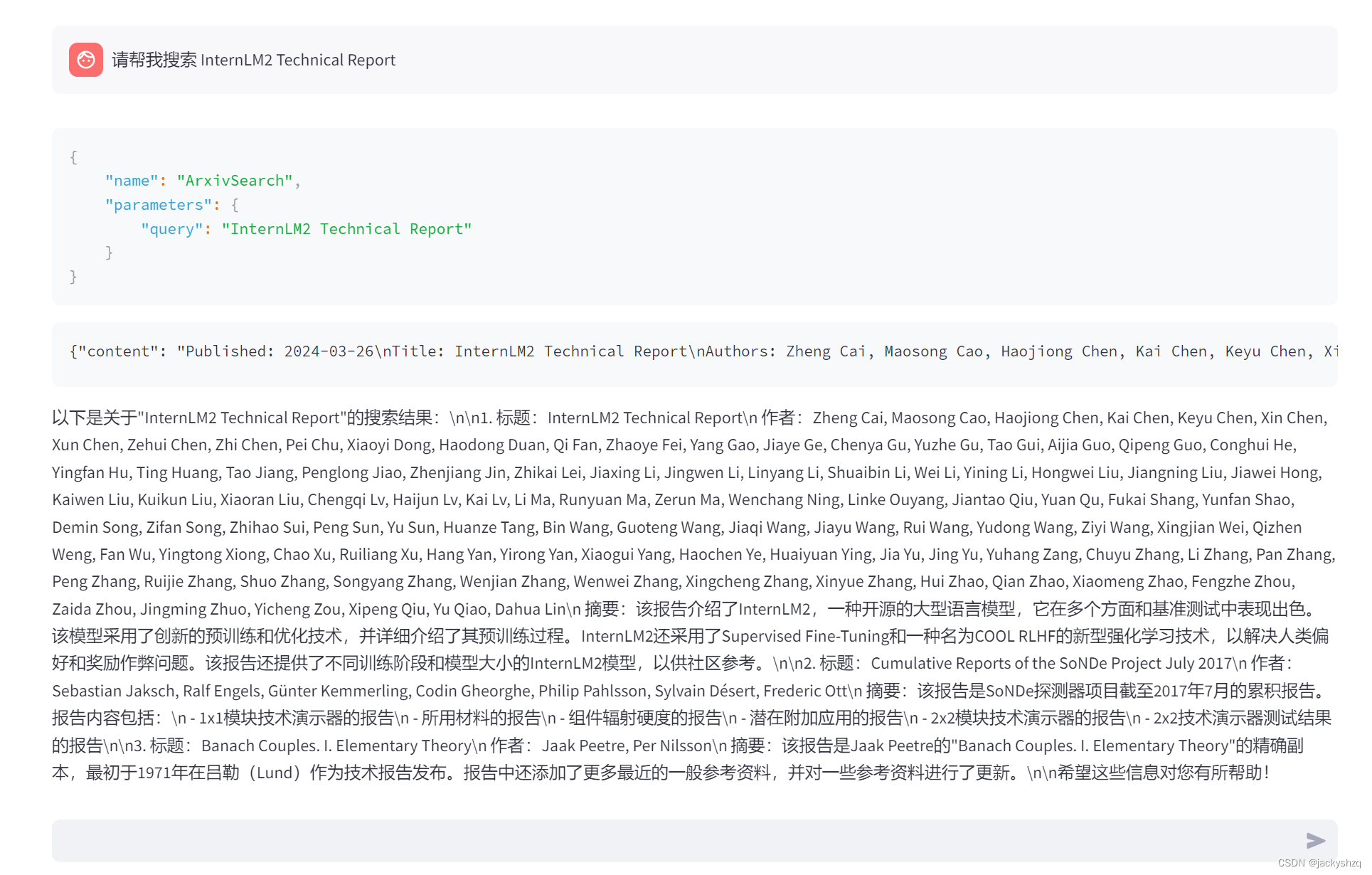1372x875 pixels.
Task: Click the final closing brace of JSON block
Action: click(73, 277)
